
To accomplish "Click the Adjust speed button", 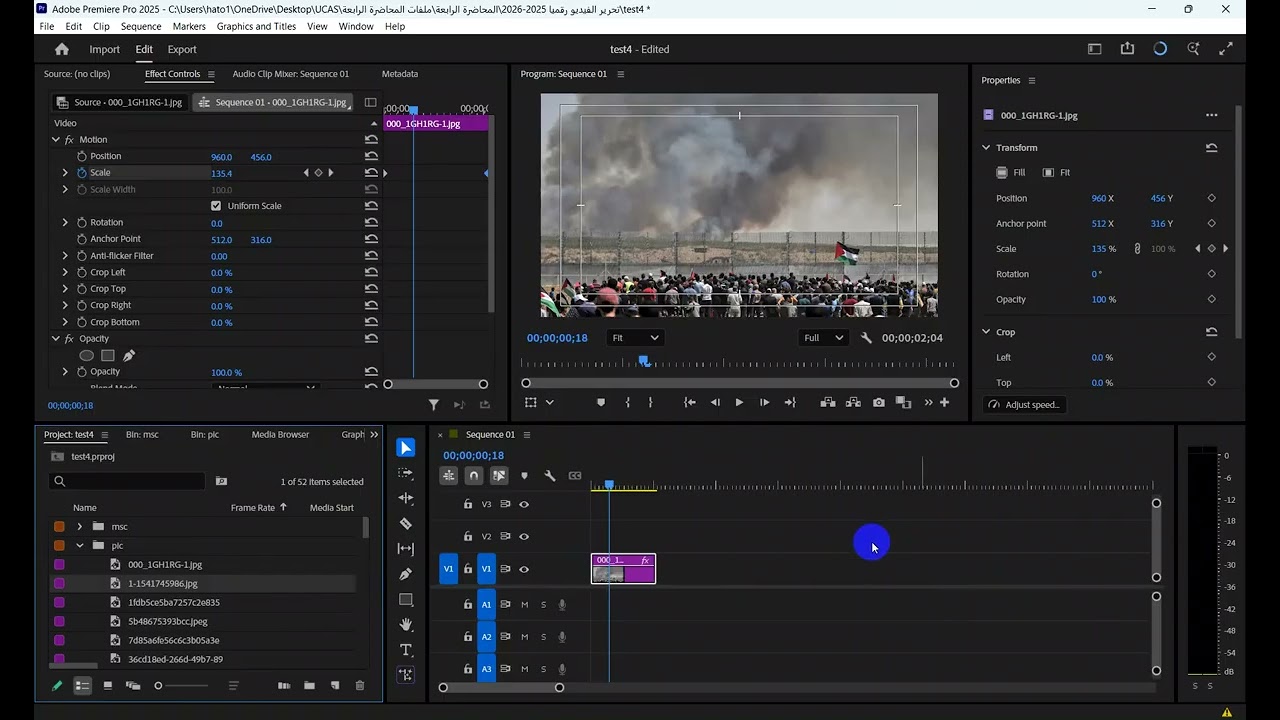I will [x=1024, y=405].
